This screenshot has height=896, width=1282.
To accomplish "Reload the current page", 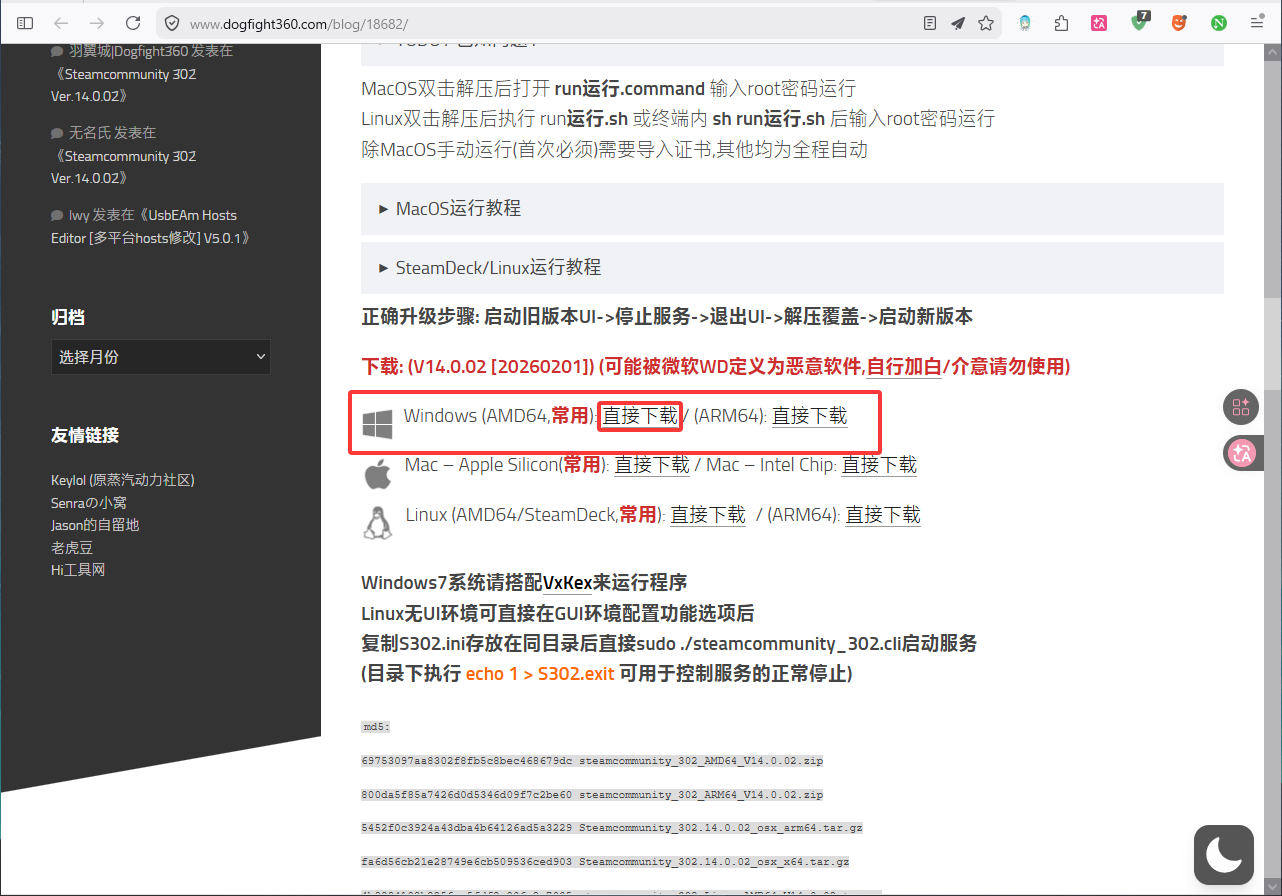I will (133, 23).
